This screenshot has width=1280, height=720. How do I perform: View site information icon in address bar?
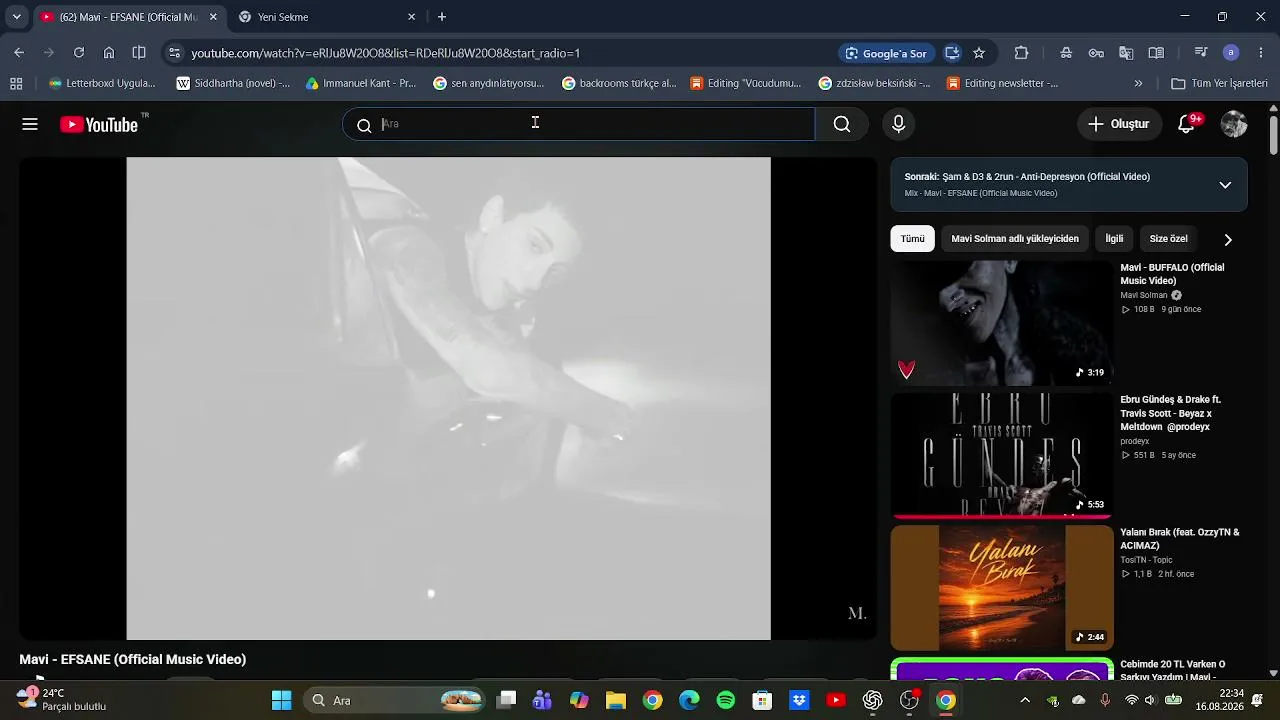point(174,53)
